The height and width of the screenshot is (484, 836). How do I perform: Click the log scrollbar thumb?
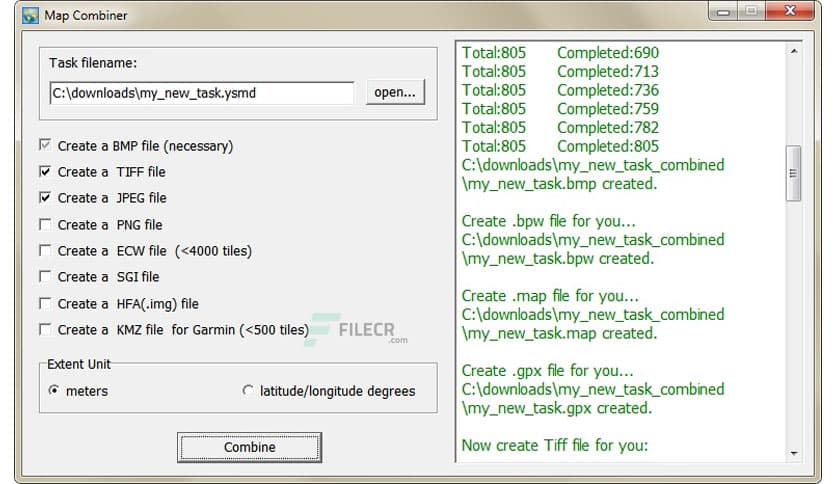793,173
